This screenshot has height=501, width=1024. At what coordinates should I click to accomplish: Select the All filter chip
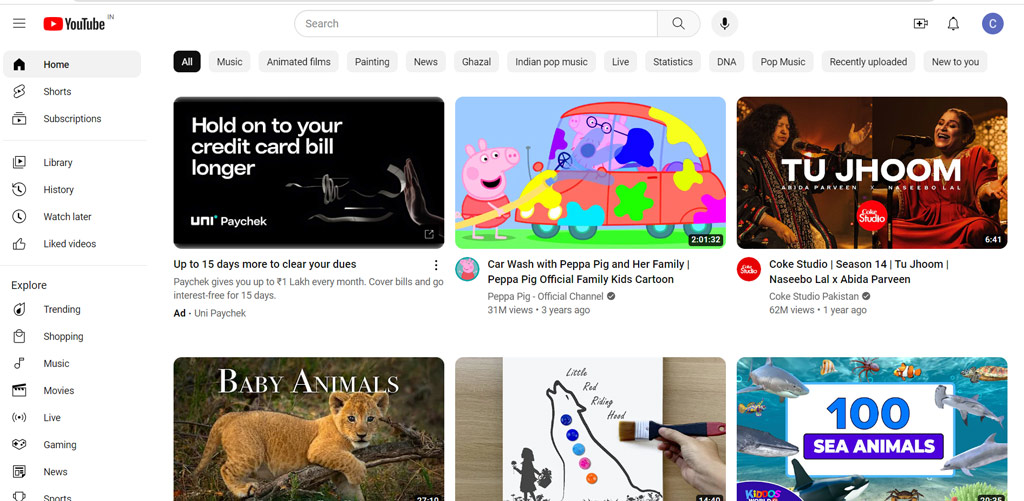click(x=187, y=61)
